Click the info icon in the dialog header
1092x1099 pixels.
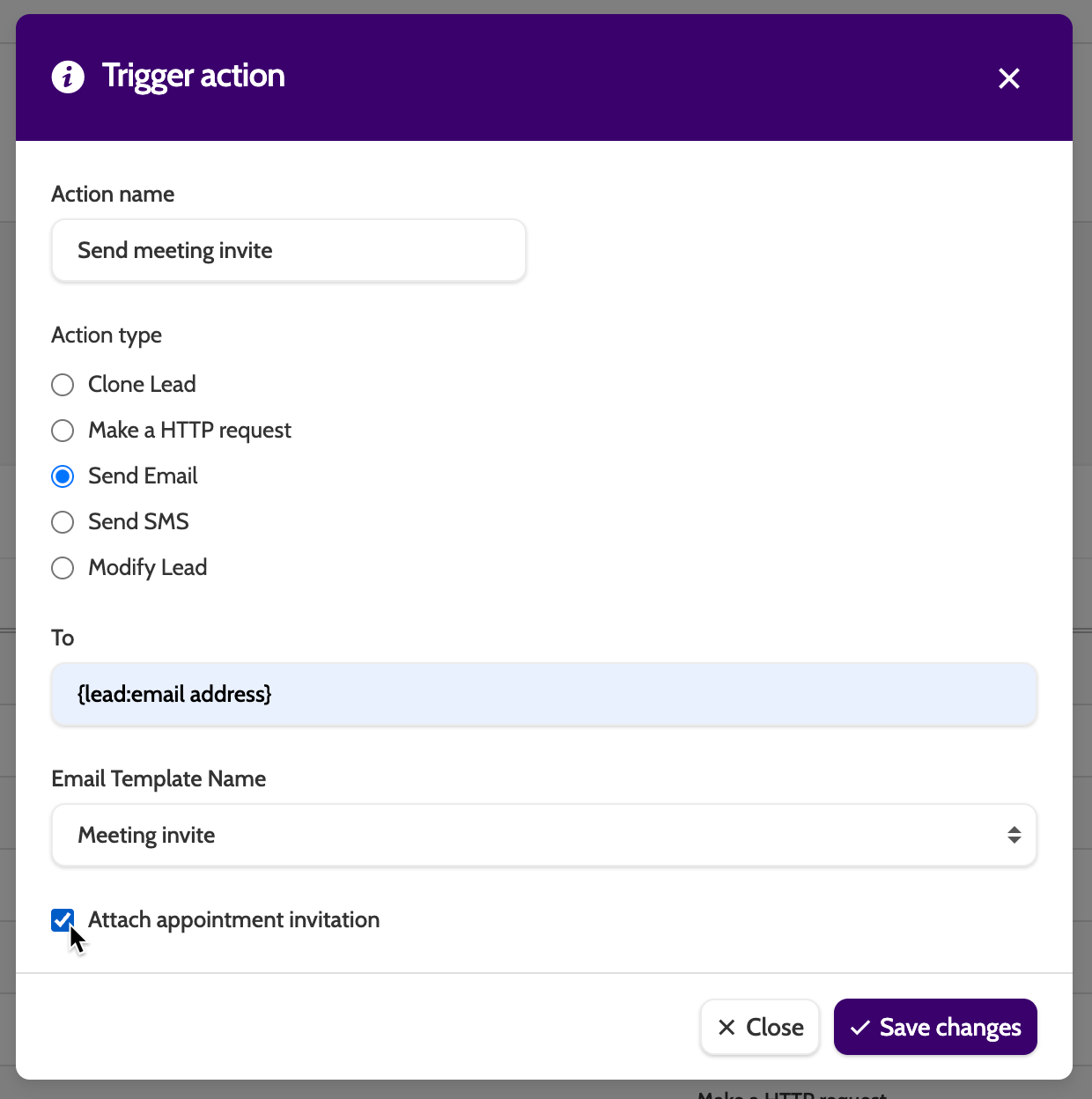68,77
